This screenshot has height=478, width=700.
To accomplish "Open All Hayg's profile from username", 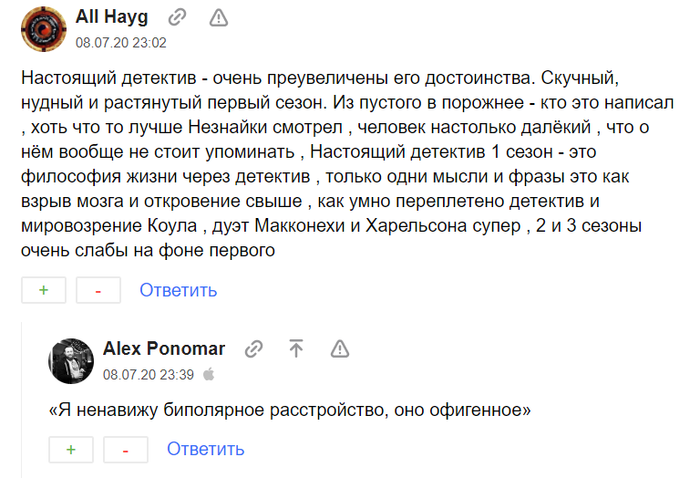I will [112, 17].
